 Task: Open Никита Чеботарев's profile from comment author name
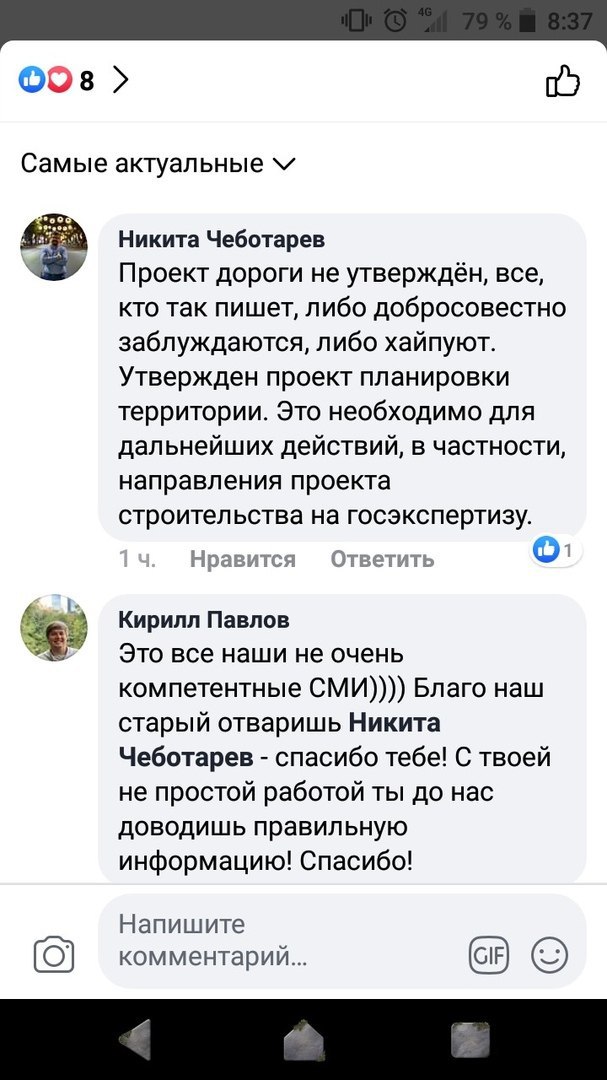pos(221,239)
